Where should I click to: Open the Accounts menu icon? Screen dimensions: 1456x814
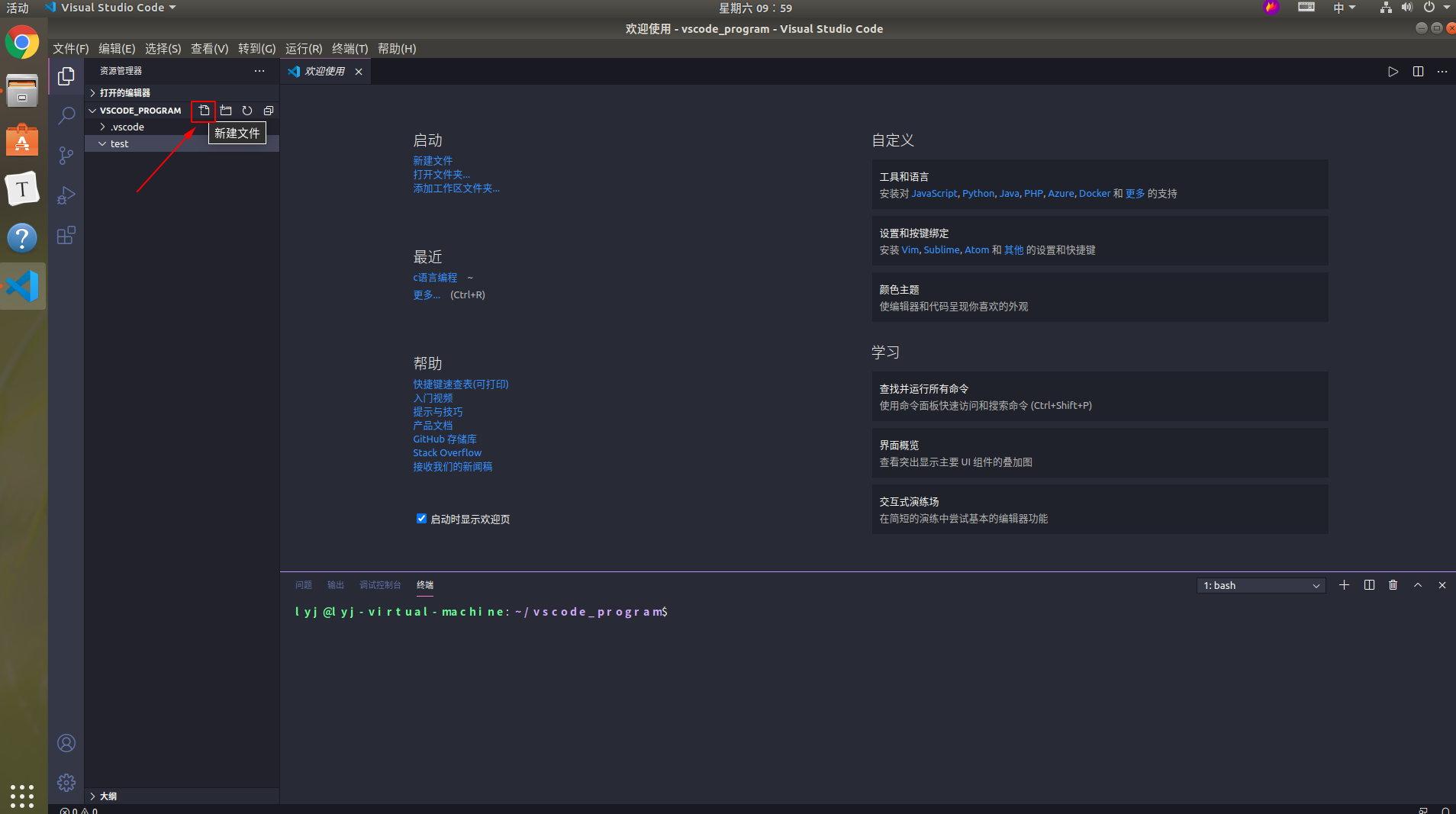[x=66, y=743]
